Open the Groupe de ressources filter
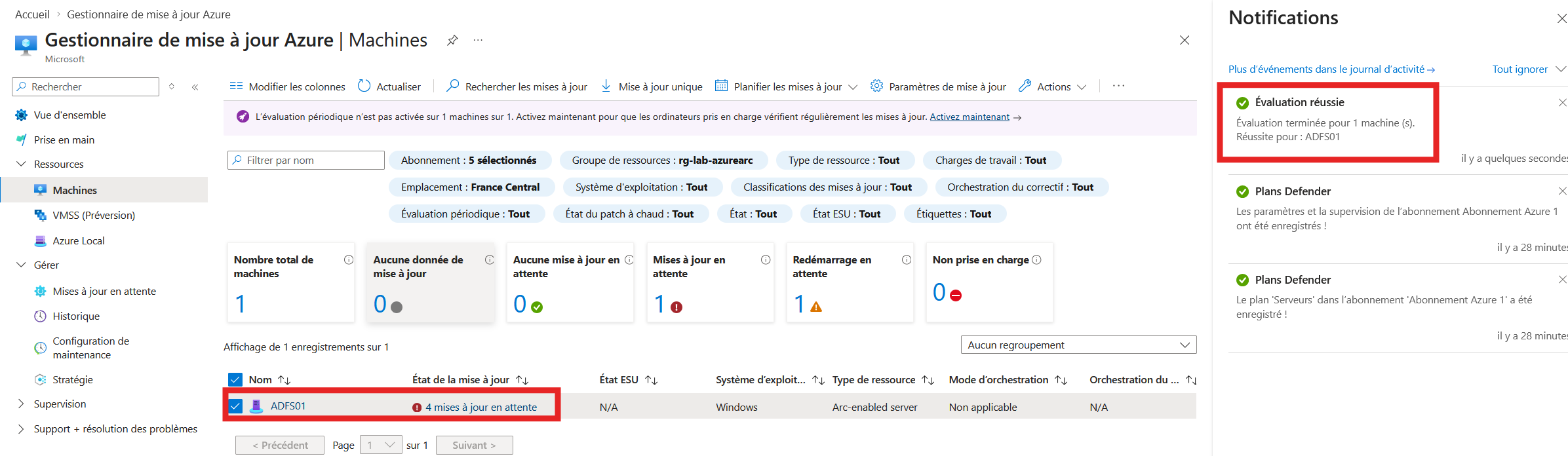This screenshot has height=456, width=1568. (662, 160)
